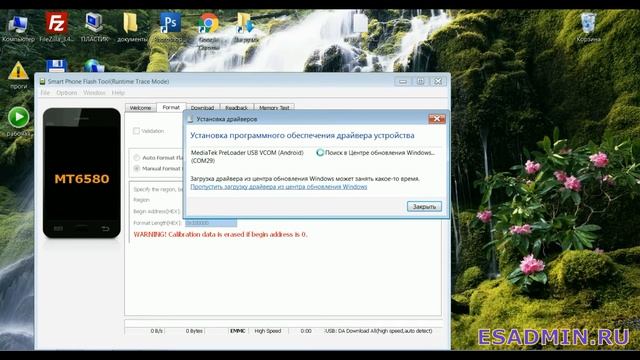Image resolution: width=640 pixels, height=360 pixels.
Task: Open the Help menu in Flash Tool
Action: pyautogui.click(x=118, y=93)
